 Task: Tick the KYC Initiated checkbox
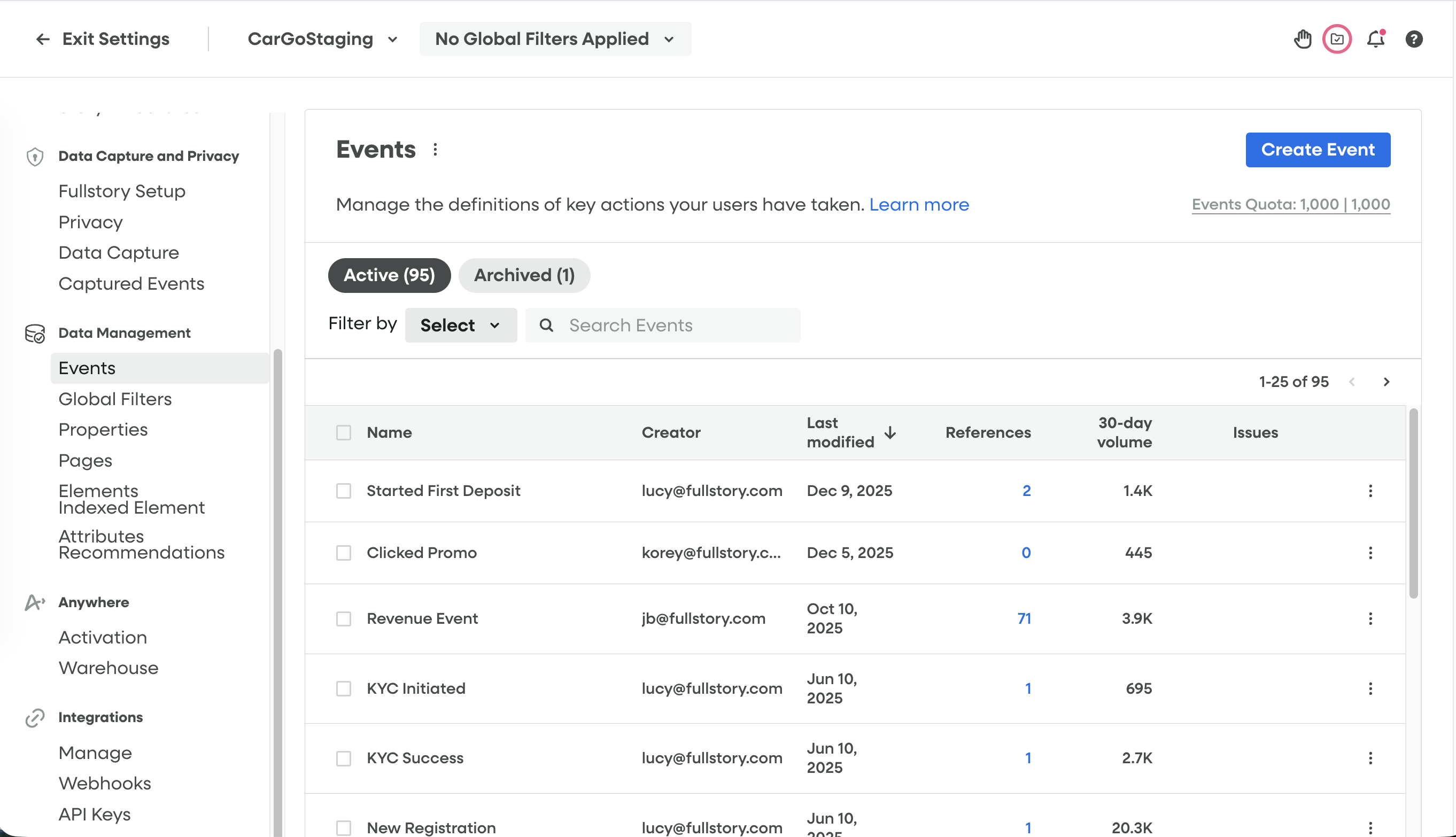344,689
